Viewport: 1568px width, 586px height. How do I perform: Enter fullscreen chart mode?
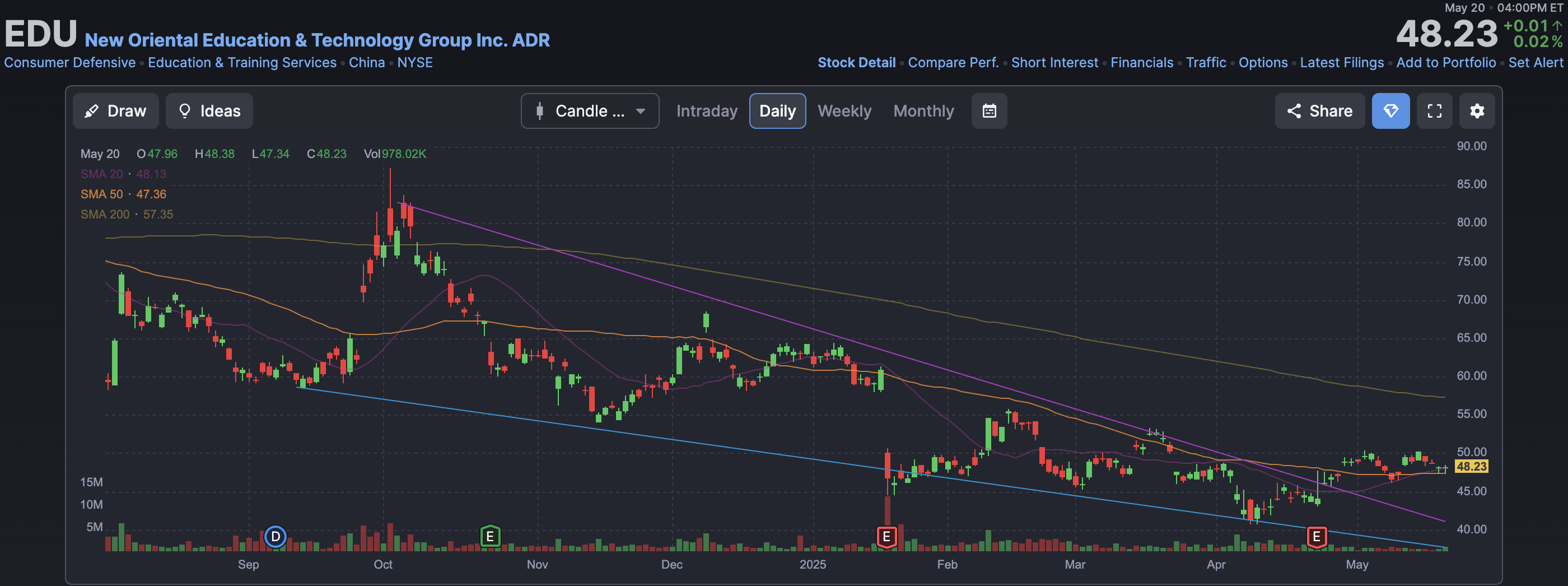(x=1434, y=111)
